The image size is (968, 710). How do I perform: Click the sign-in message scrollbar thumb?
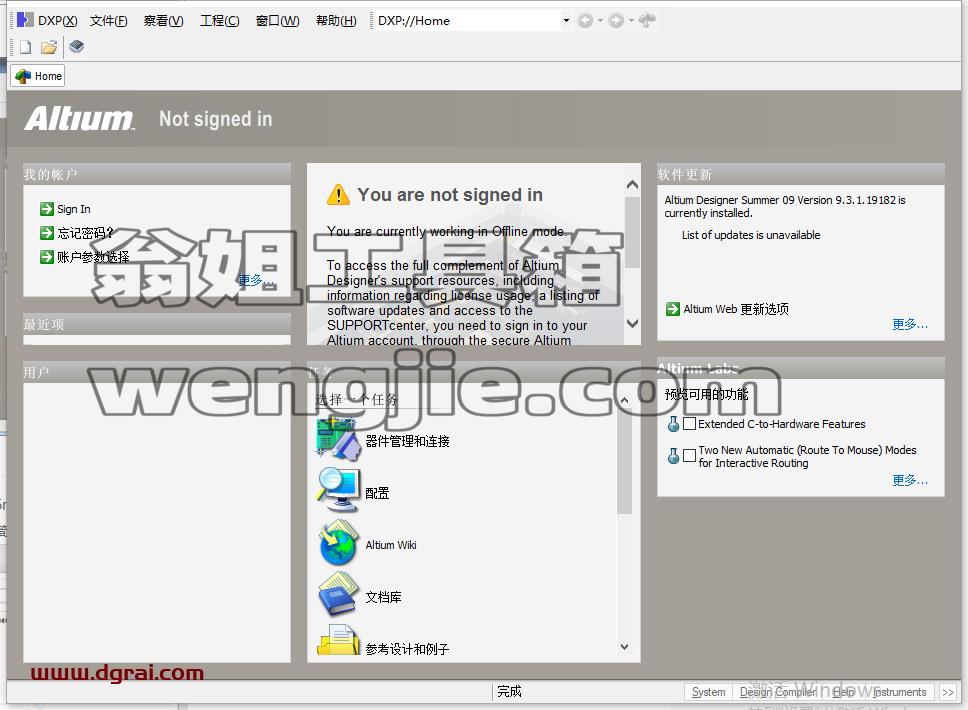632,232
